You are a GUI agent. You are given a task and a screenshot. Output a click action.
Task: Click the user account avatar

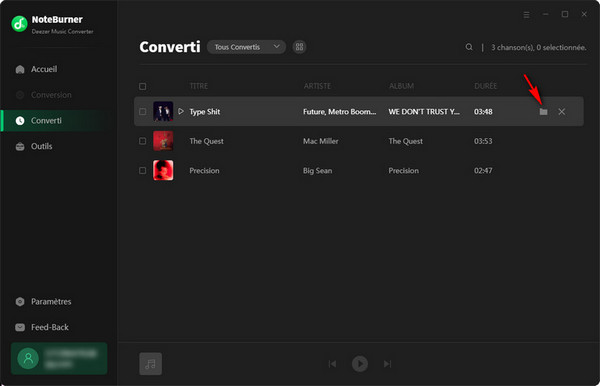pos(28,358)
